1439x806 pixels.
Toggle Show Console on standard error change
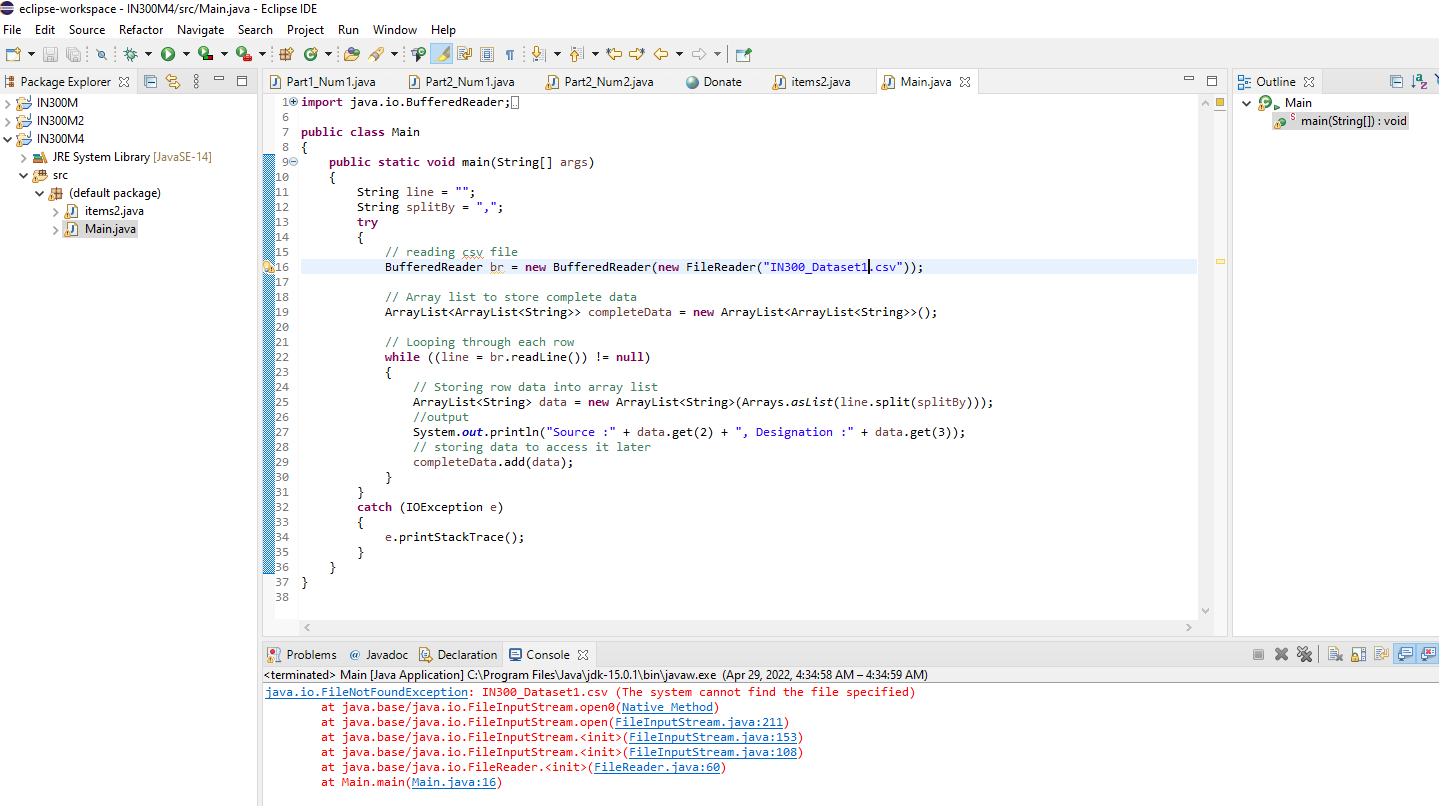point(1428,655)
